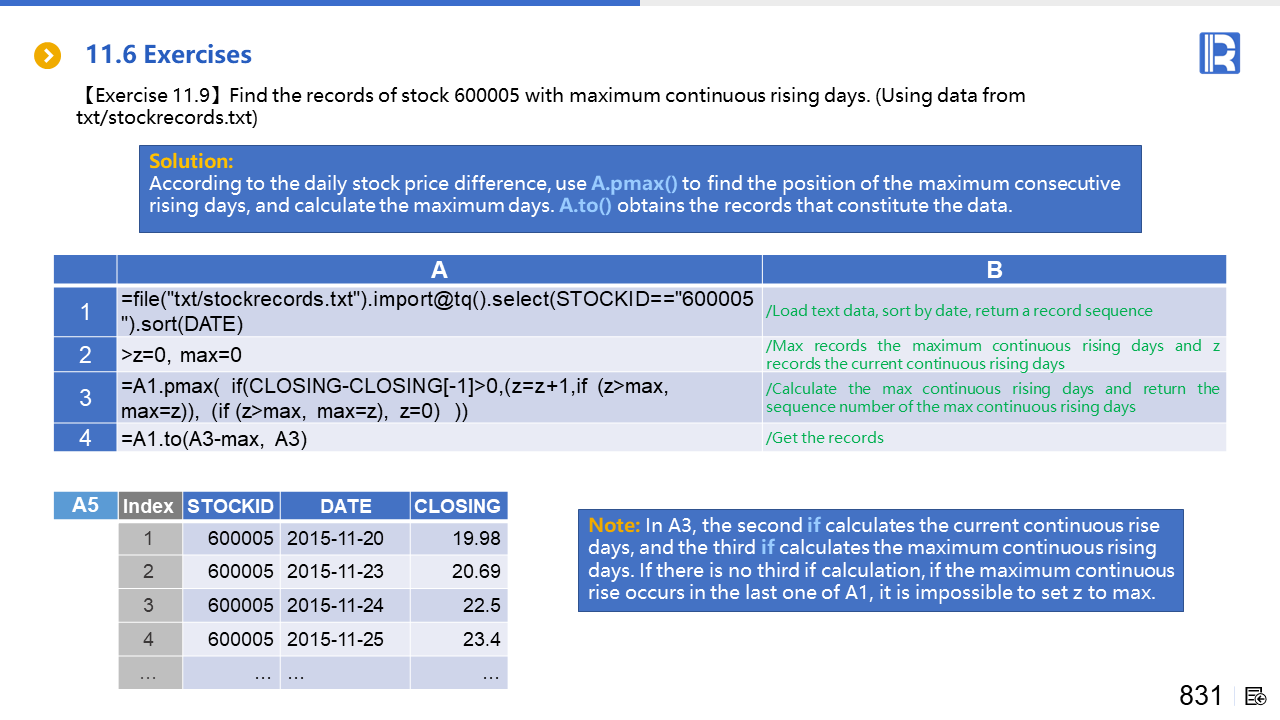Click the DATE column header in results
Screen dimensions: 1280x720
pos(345,506)
